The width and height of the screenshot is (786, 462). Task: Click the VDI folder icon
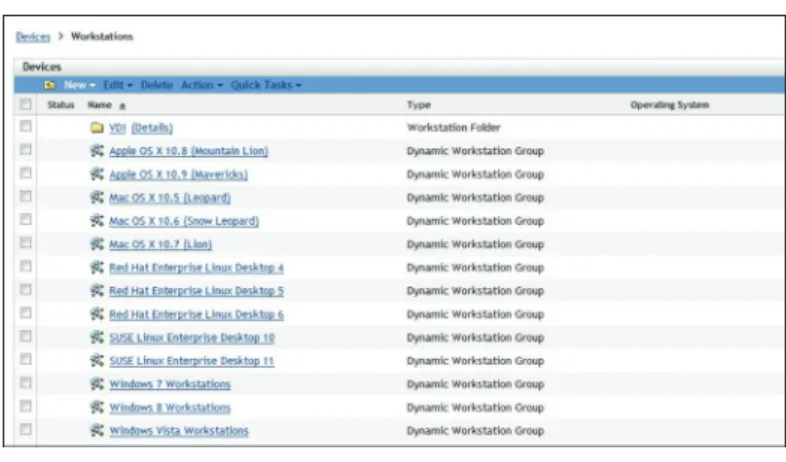[x=97, y=128]
